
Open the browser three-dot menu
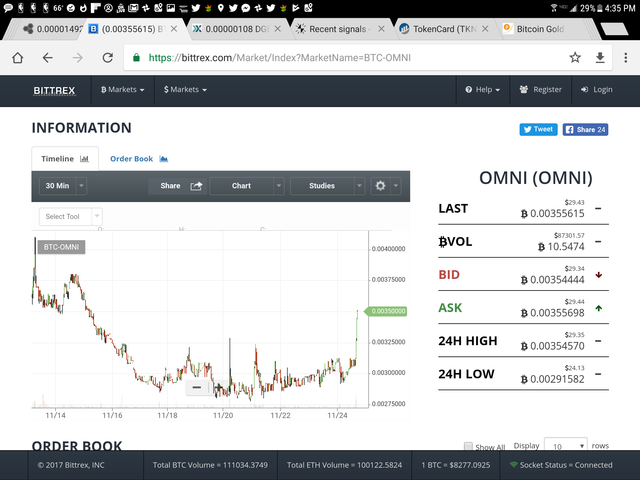point(626,58)
